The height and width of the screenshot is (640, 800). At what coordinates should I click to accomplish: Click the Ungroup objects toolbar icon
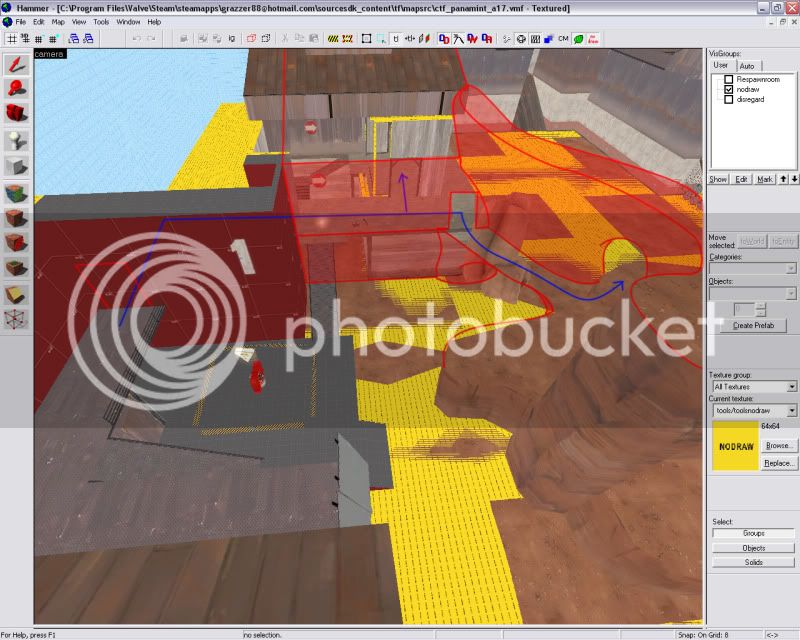coord(217,39)
